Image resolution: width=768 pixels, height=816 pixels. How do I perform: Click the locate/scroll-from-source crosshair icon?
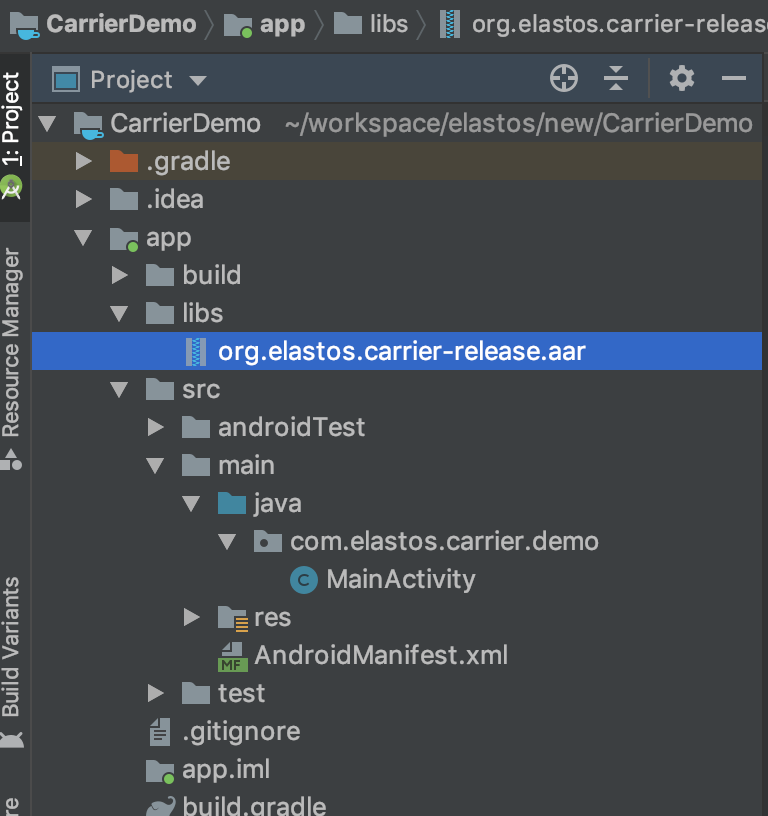[x=564, y=79]
